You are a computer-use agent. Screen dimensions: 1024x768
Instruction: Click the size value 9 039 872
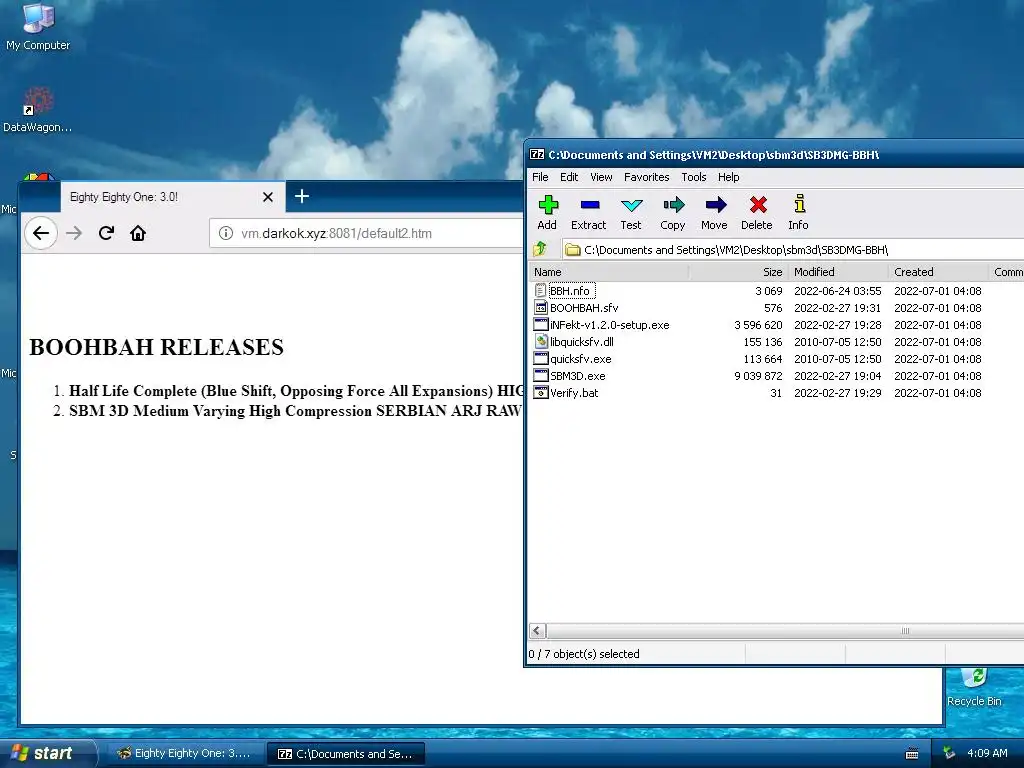[758, 376]
